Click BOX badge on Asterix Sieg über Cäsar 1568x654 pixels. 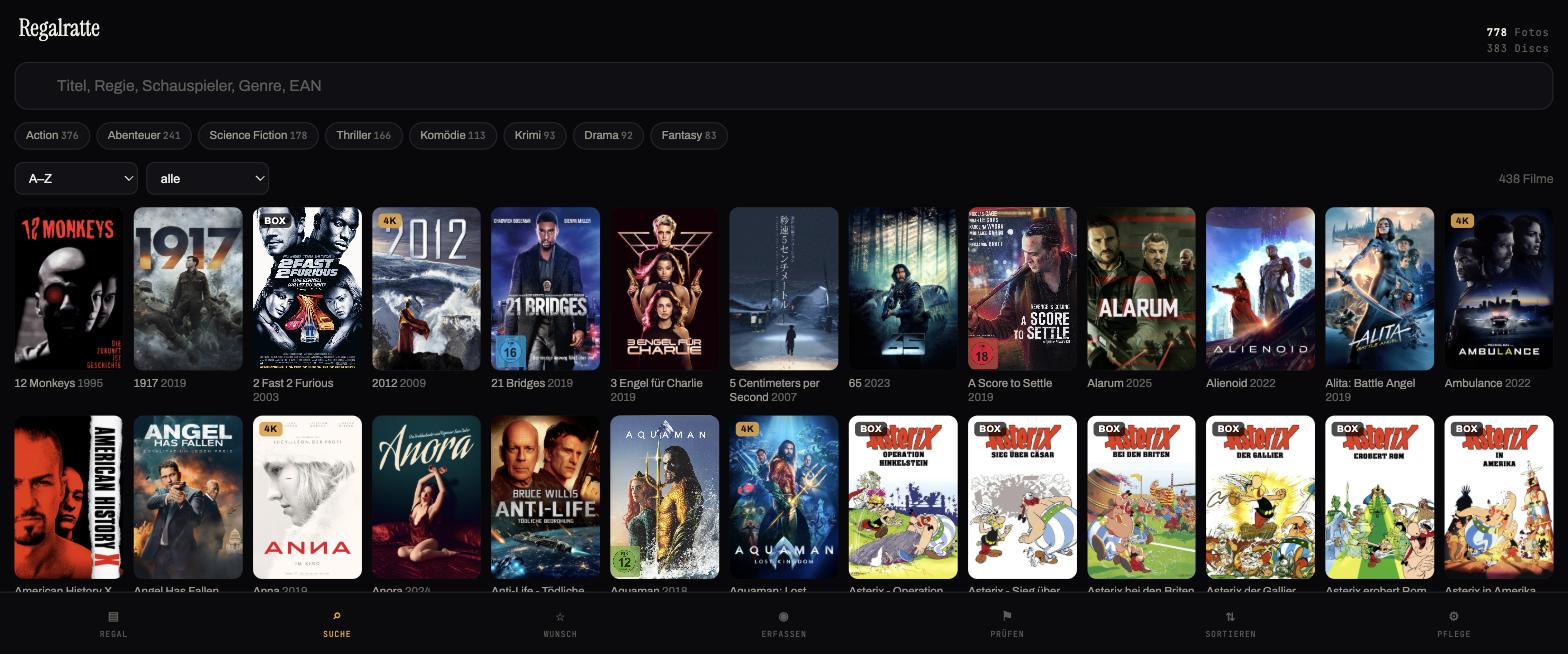[989, 429]
